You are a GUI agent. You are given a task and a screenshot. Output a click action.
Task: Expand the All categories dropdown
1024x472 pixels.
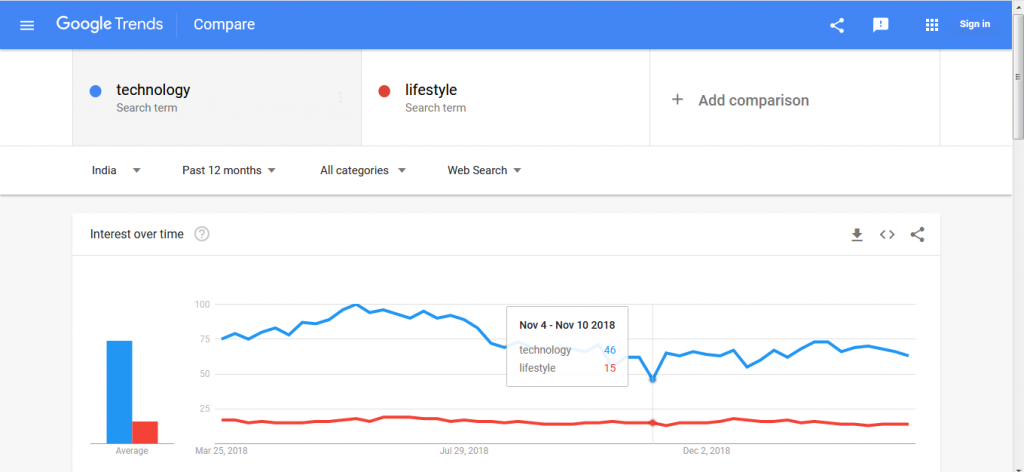363,170
